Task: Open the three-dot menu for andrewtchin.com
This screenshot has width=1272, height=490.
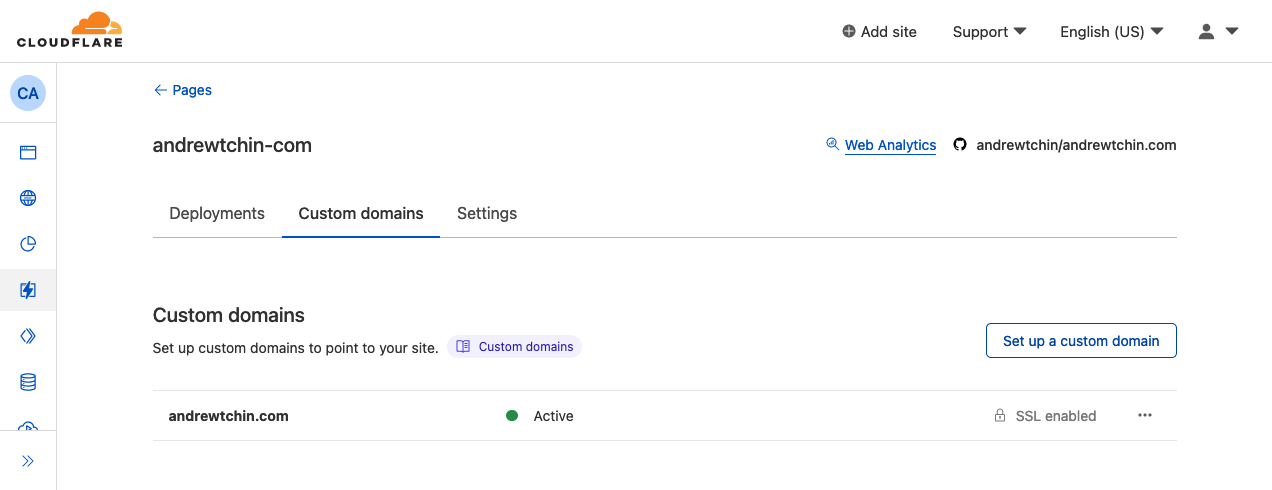Action: pos(1145,415)
